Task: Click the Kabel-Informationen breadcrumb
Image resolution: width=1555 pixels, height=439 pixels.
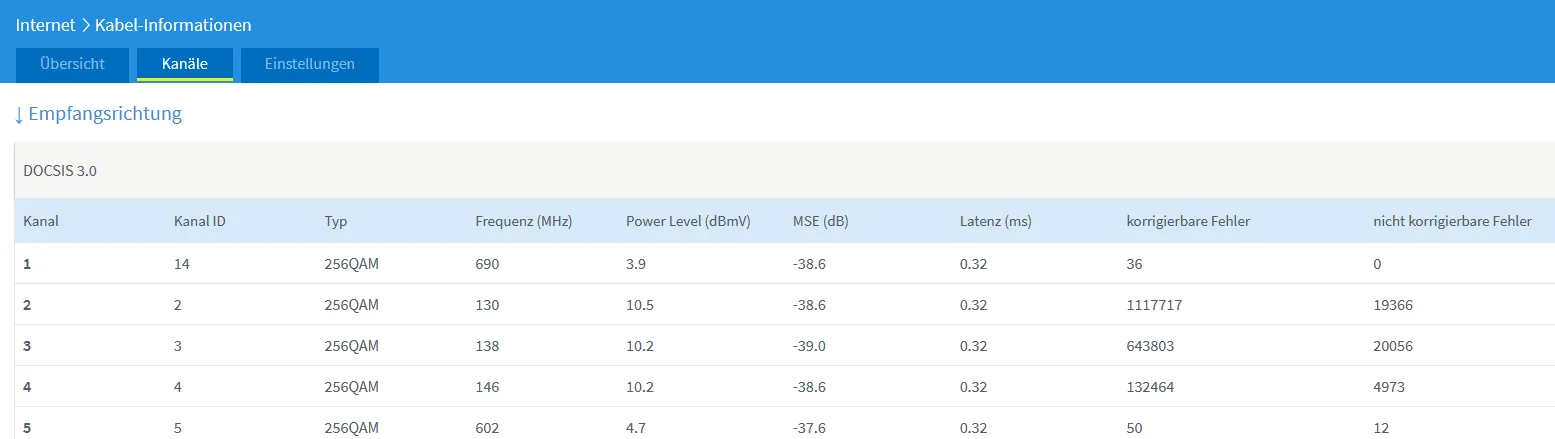Action: coord(173,24)
